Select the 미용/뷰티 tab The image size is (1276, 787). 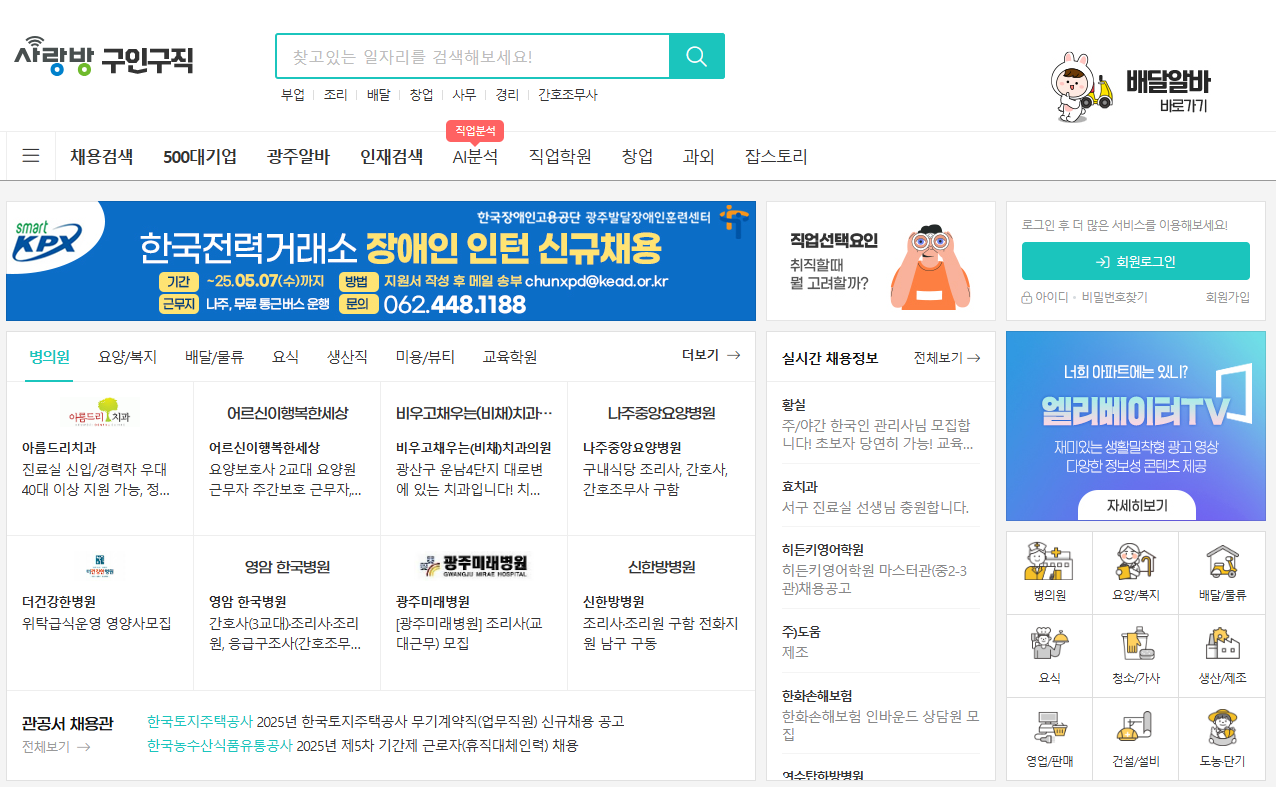point(425,357)
